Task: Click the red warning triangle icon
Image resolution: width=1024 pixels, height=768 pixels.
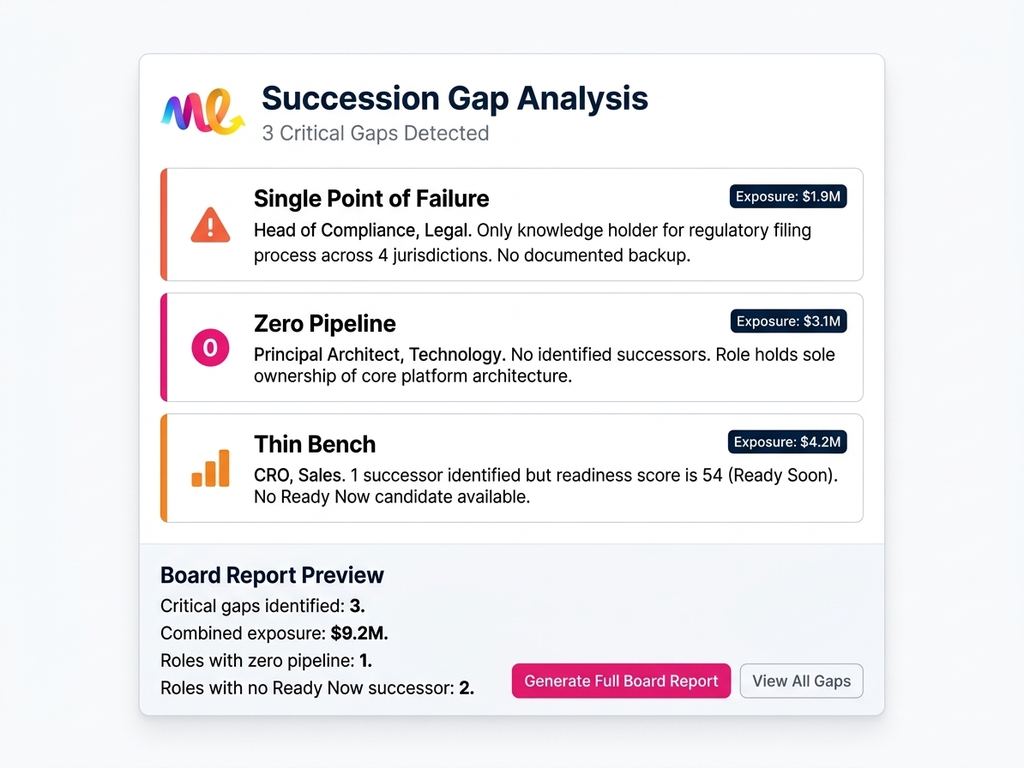Action: [210, 225]
